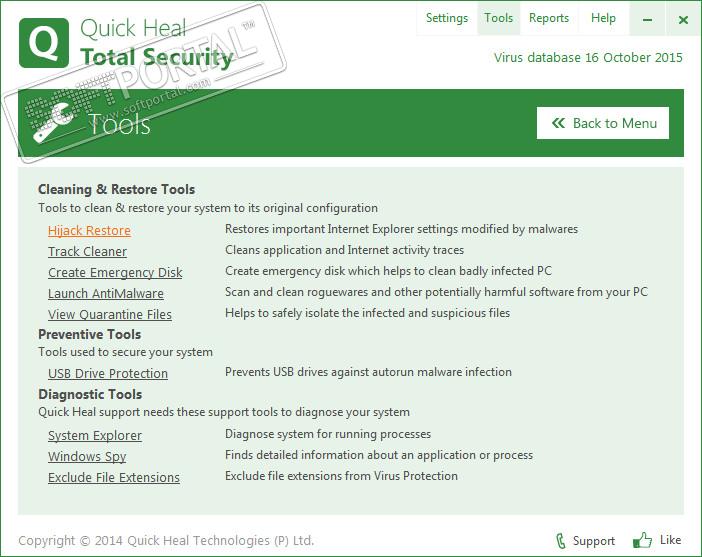Viewport: 702px width, 557px height.
Task: Open the Settings menu
Action: click(446, 18)
